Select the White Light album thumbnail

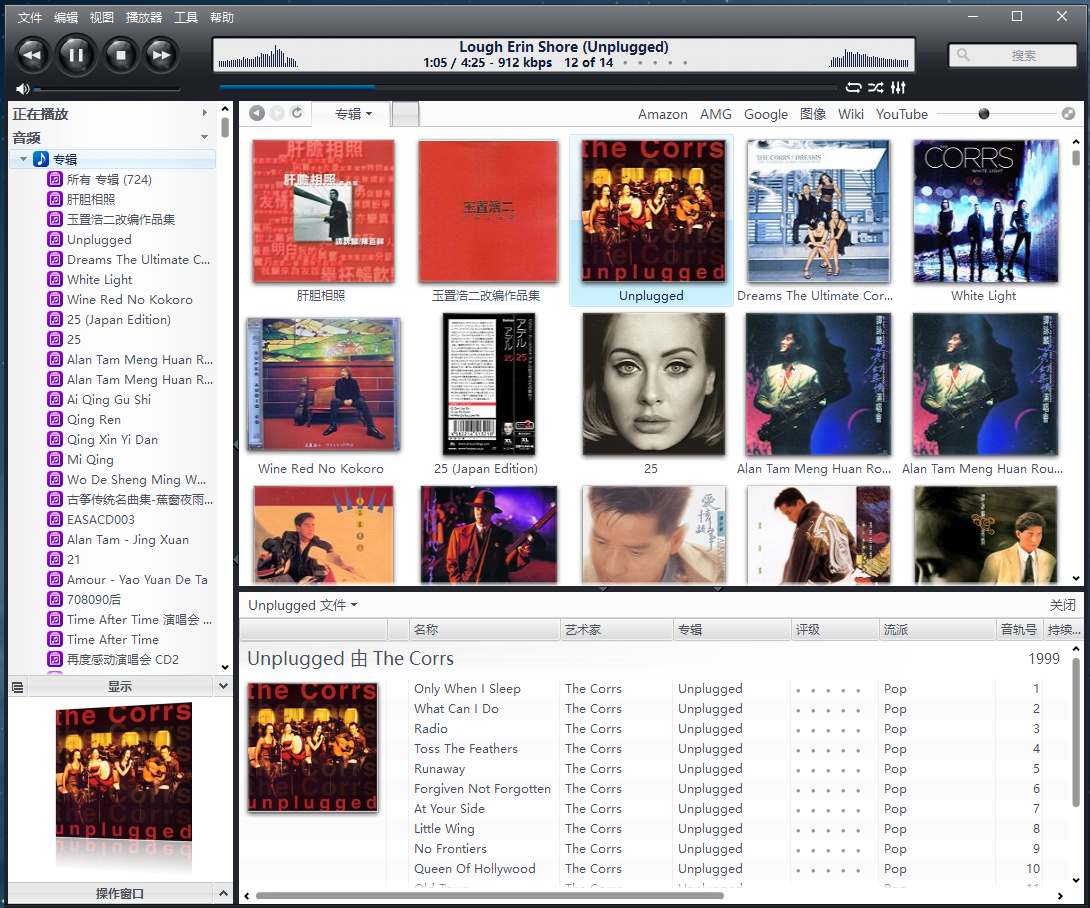point(985,212)
